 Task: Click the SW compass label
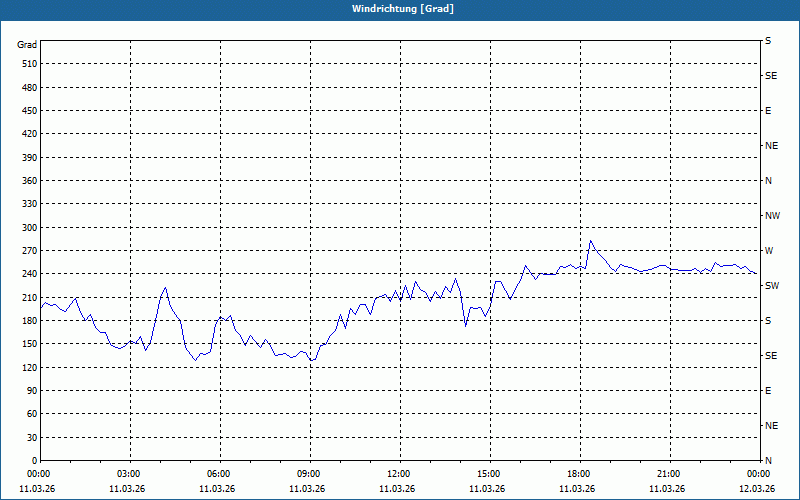[772, 286]
